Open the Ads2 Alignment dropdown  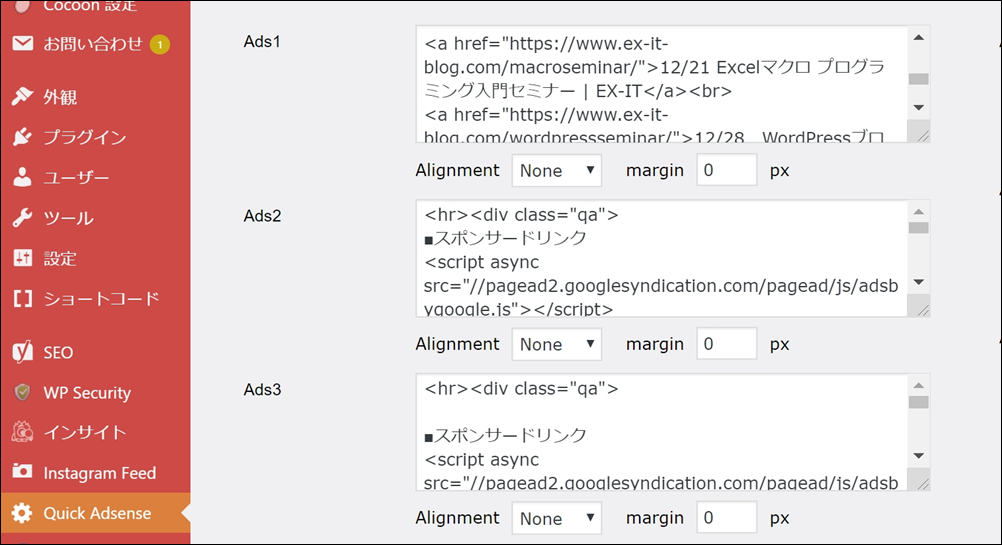tap(557, 344)
